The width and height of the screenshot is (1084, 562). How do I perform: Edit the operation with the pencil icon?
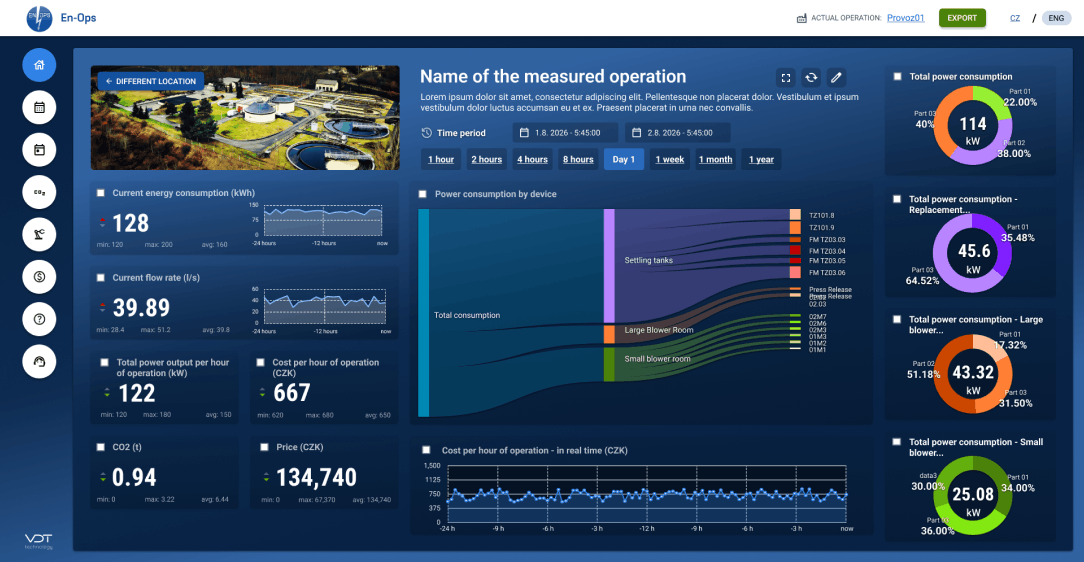pyautogui.click(x=836, y=77)
